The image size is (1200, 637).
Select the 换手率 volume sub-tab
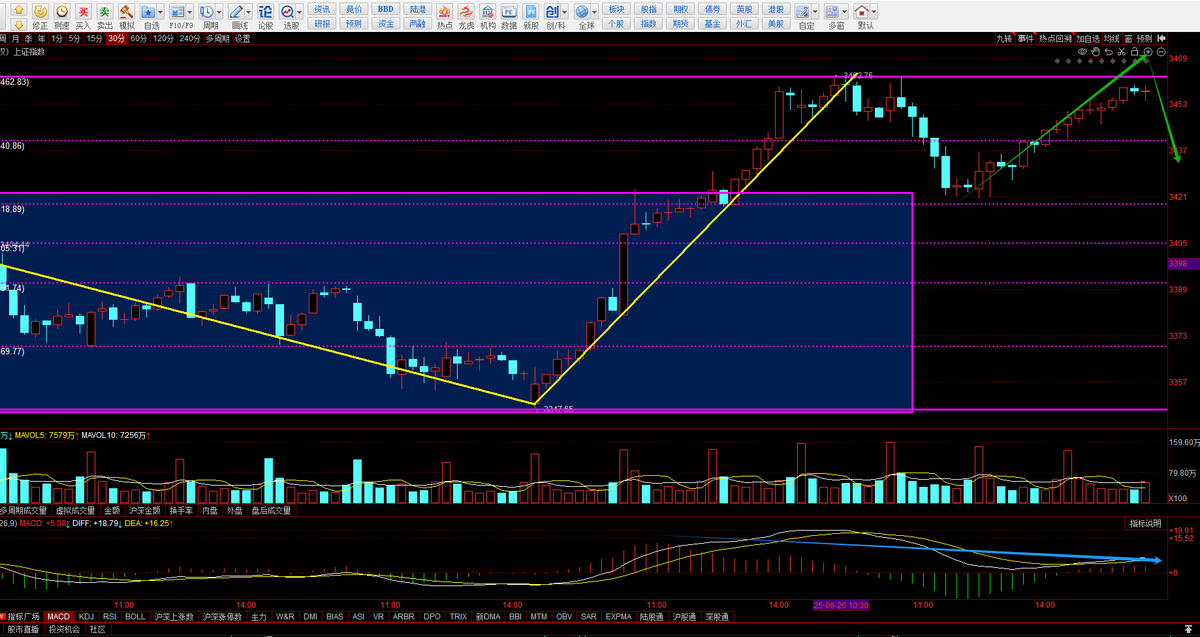point(181,510)
